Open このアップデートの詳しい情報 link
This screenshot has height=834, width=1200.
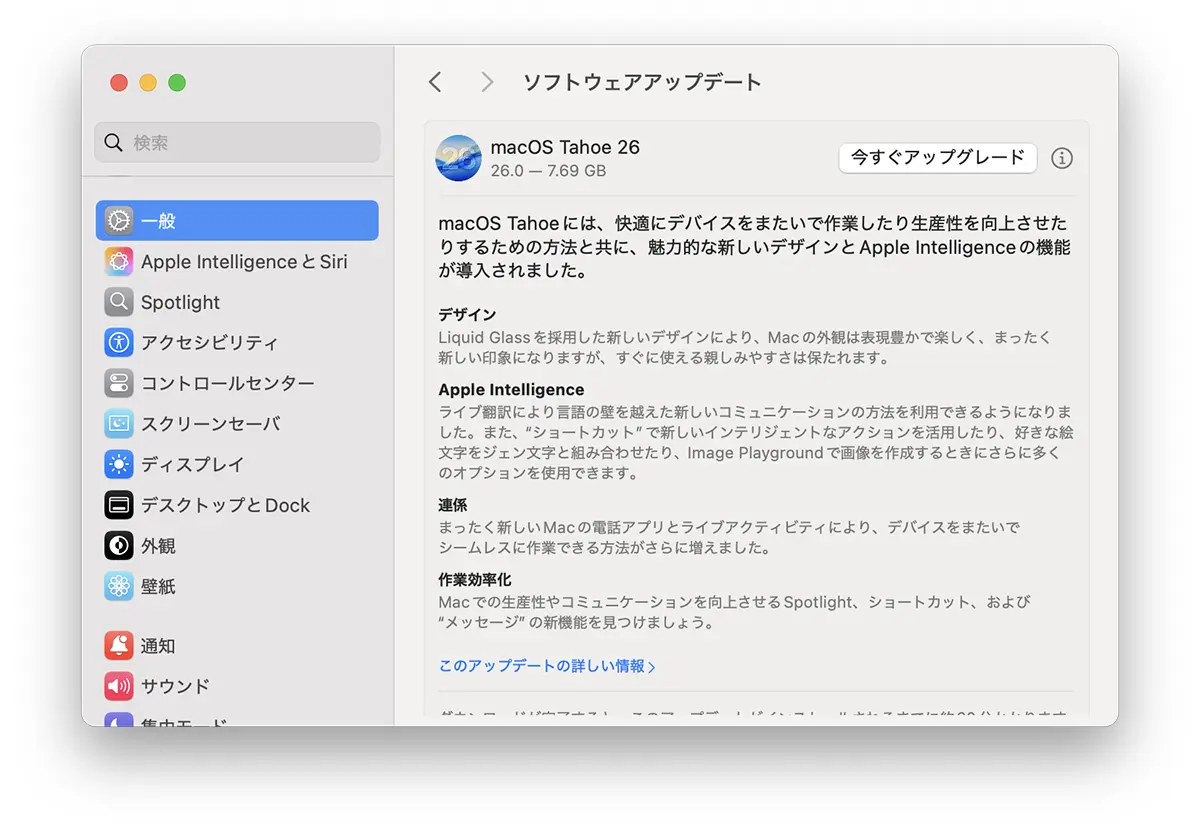click(546, 663)
